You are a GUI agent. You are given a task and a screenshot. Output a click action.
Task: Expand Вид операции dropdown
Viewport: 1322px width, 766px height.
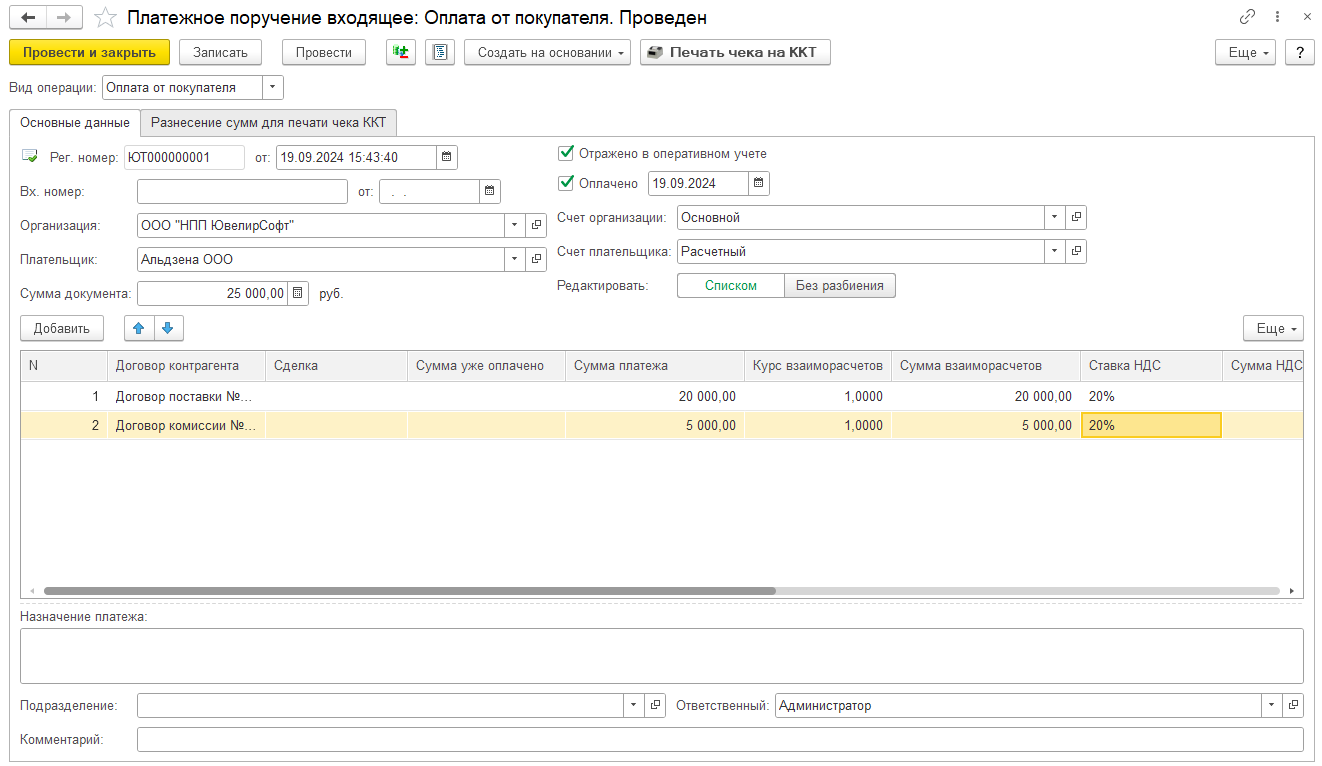(x=273, y=88)
